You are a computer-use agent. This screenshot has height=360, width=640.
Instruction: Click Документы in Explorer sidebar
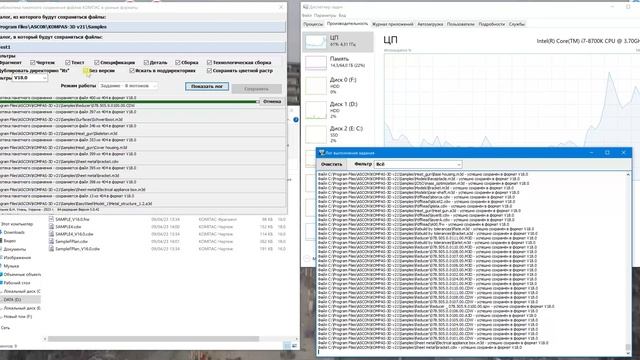[x=15, y=249]
